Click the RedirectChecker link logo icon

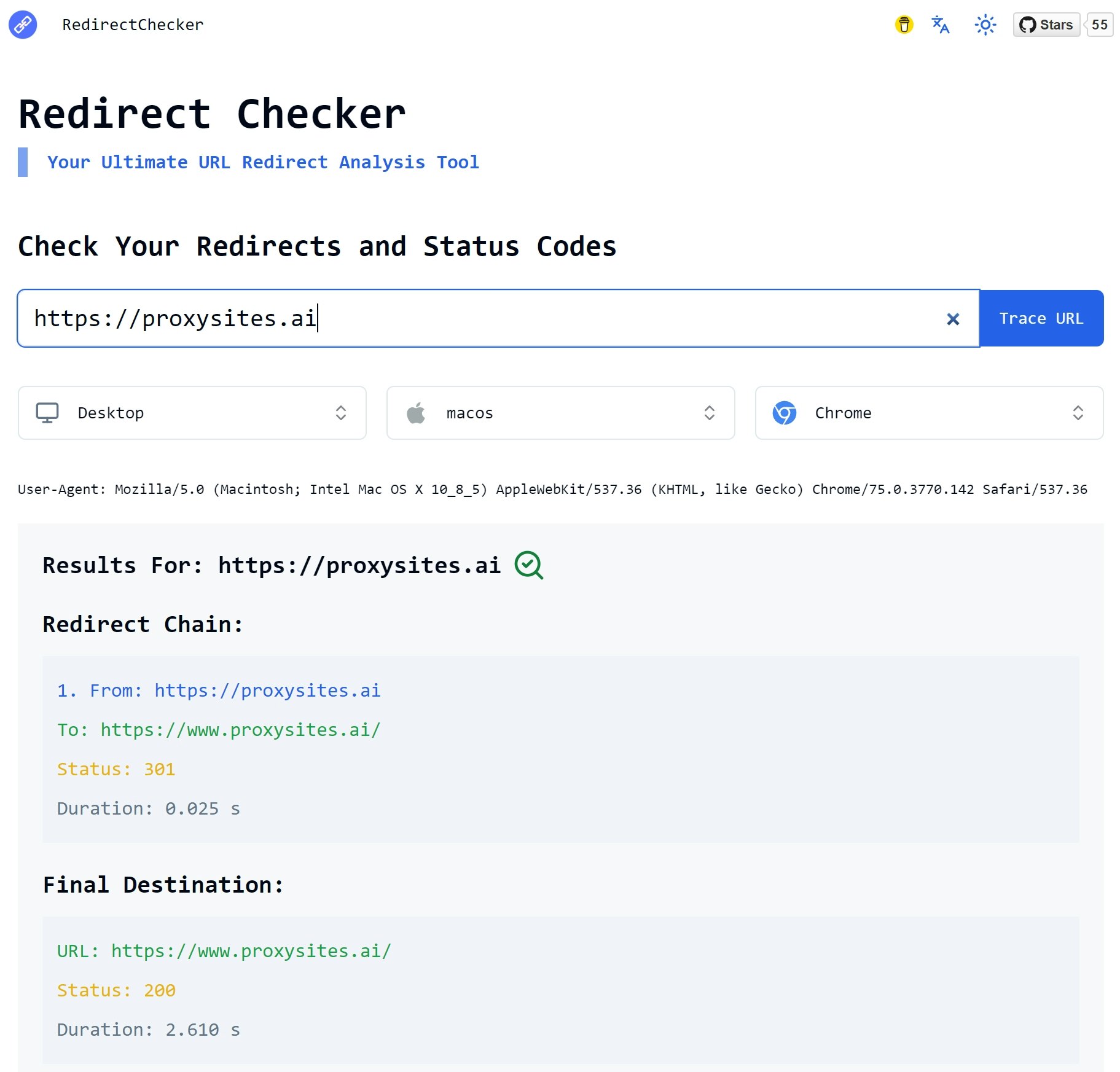[x=23, y=25]
